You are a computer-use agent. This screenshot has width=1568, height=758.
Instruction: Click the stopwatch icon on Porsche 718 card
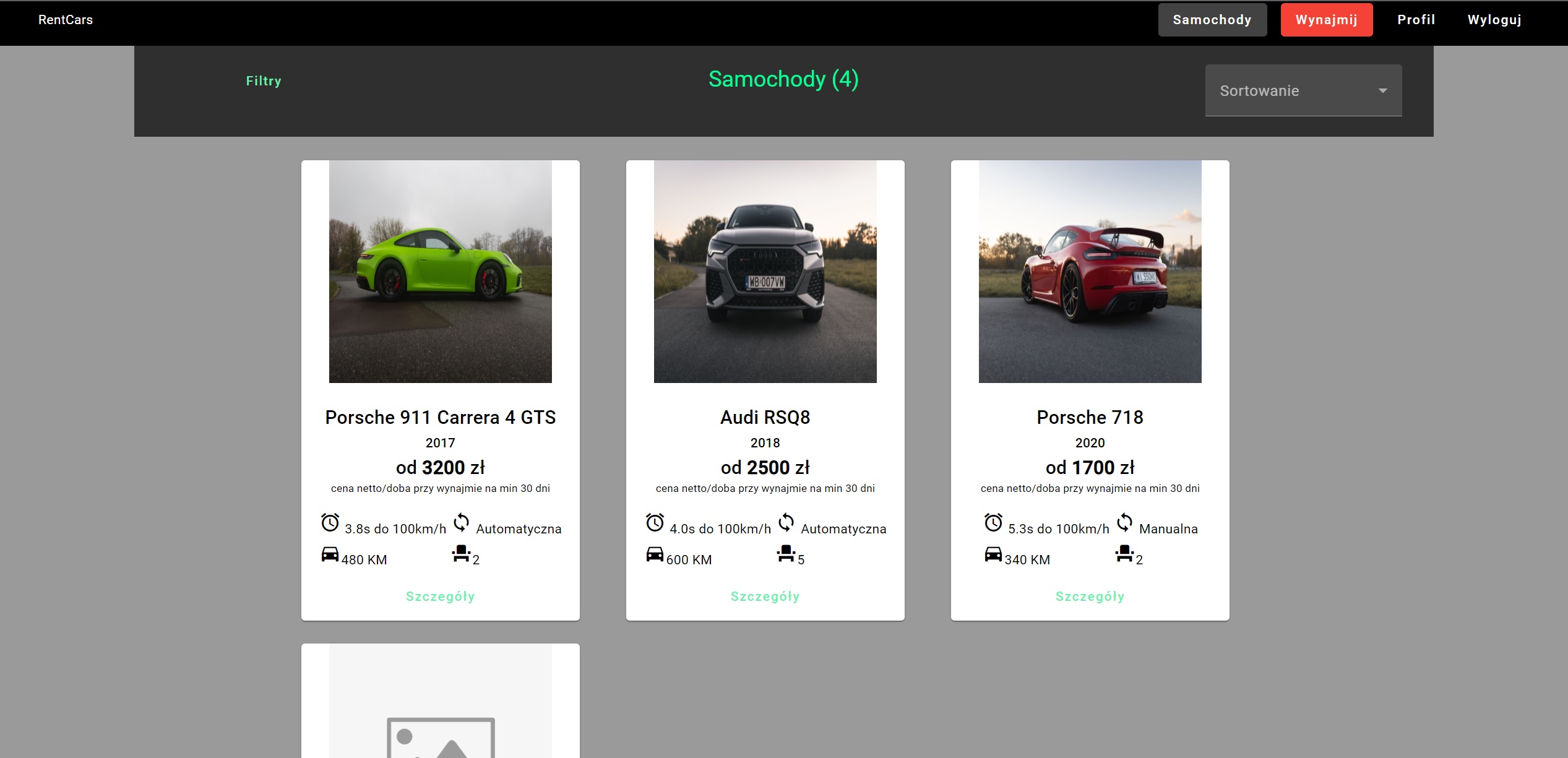(993, 523)
